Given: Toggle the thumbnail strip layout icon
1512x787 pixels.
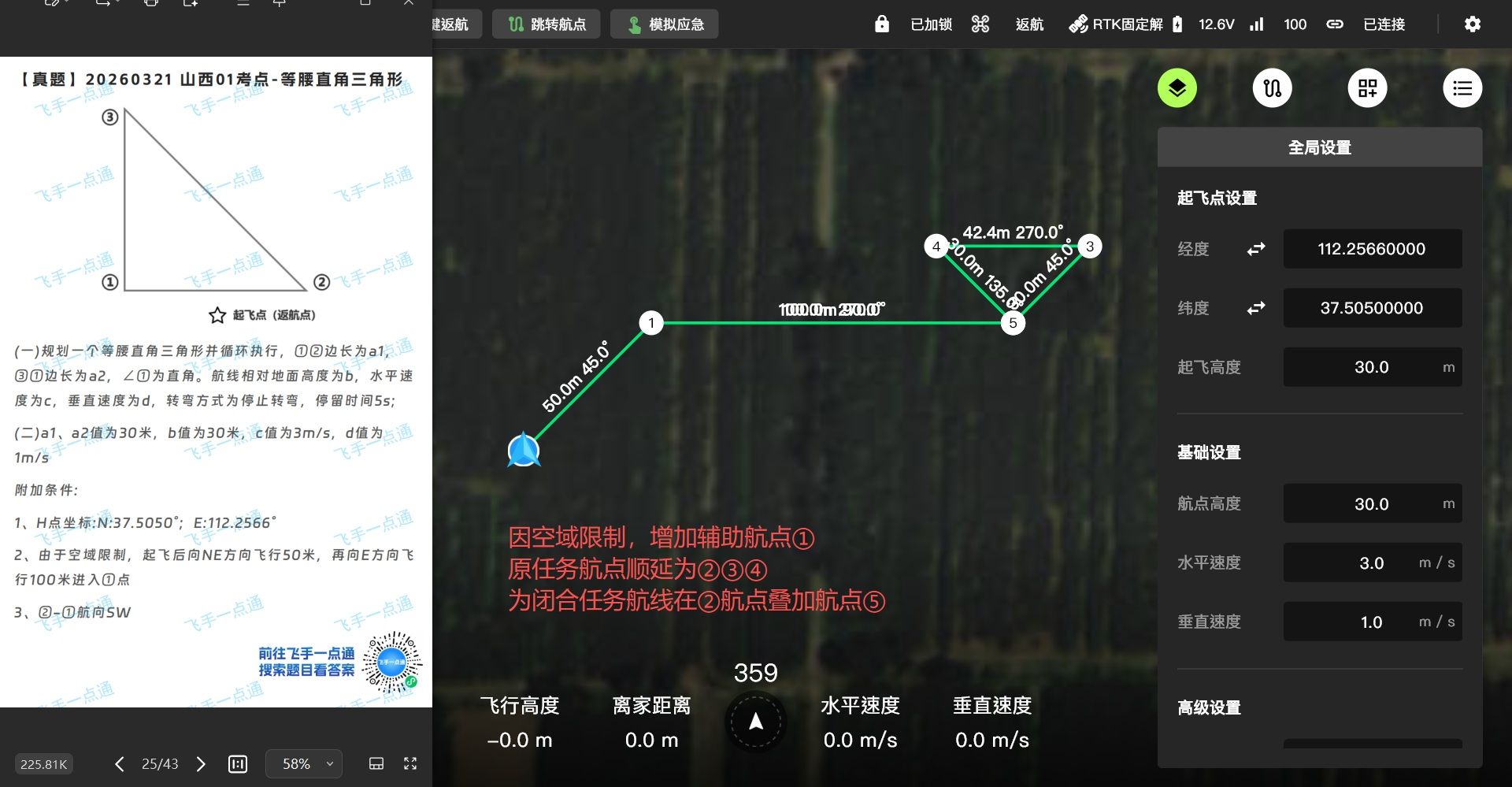Looking at the screenshot, I should tap(376, 763).
